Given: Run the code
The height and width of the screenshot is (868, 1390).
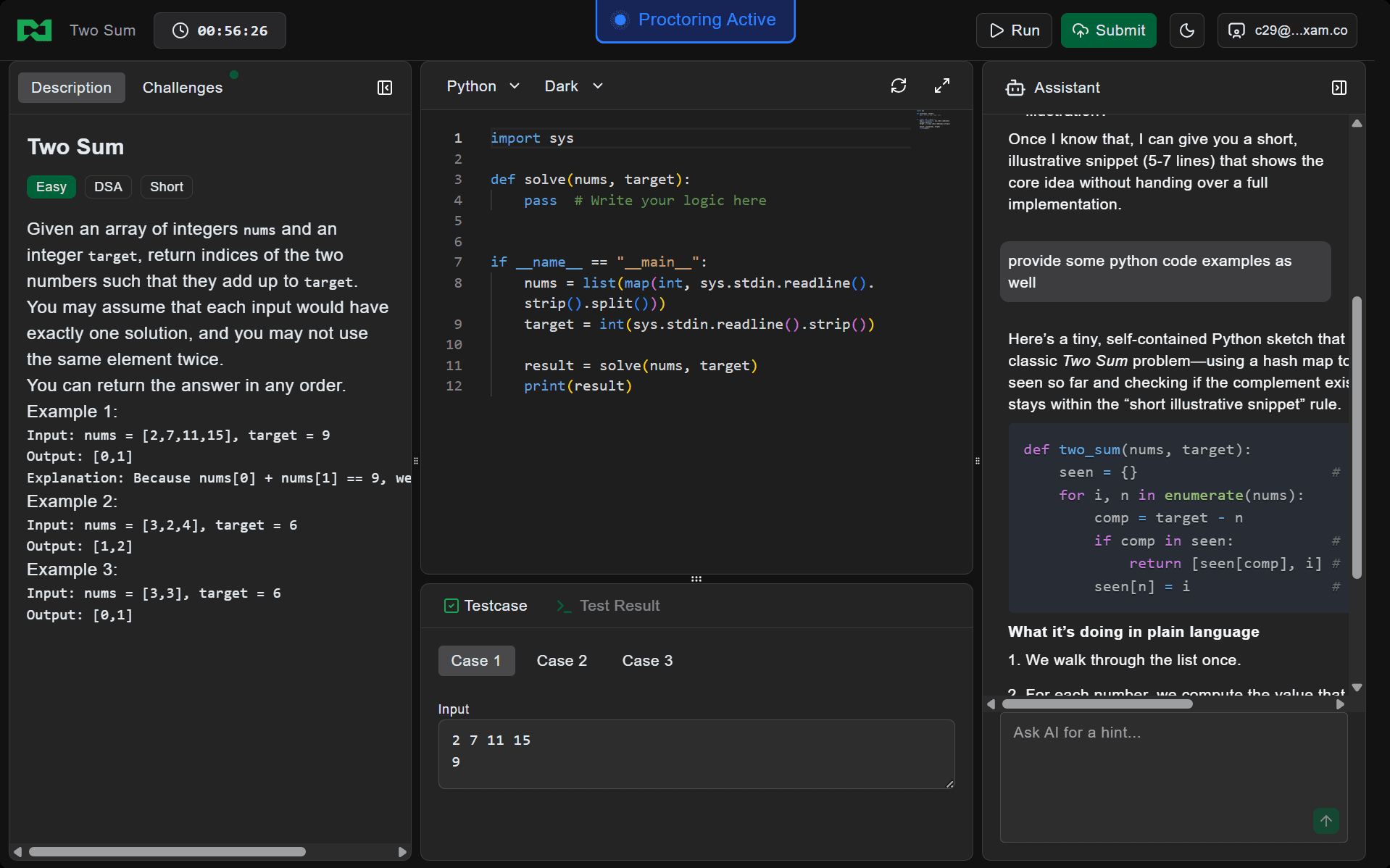Looking at the screenshot, I should 1014,30.
